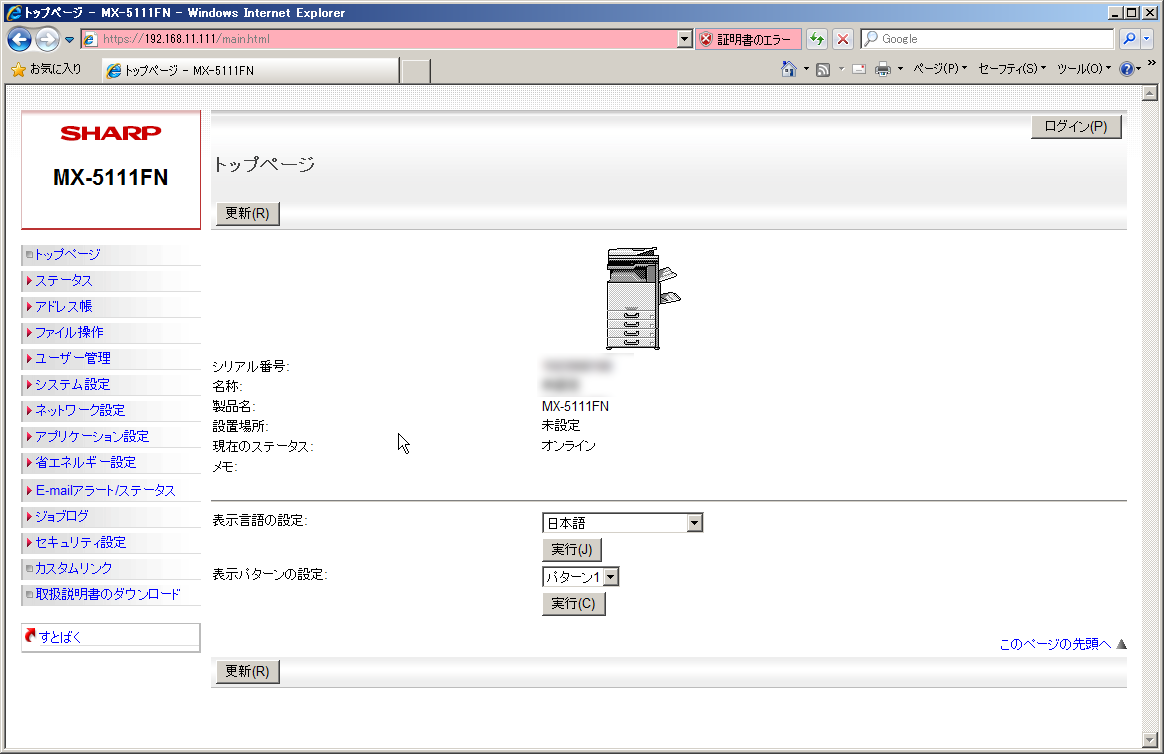1164x754 pixels.
Task: Click the 実行(J) button
Action: (x=572, y=550)
